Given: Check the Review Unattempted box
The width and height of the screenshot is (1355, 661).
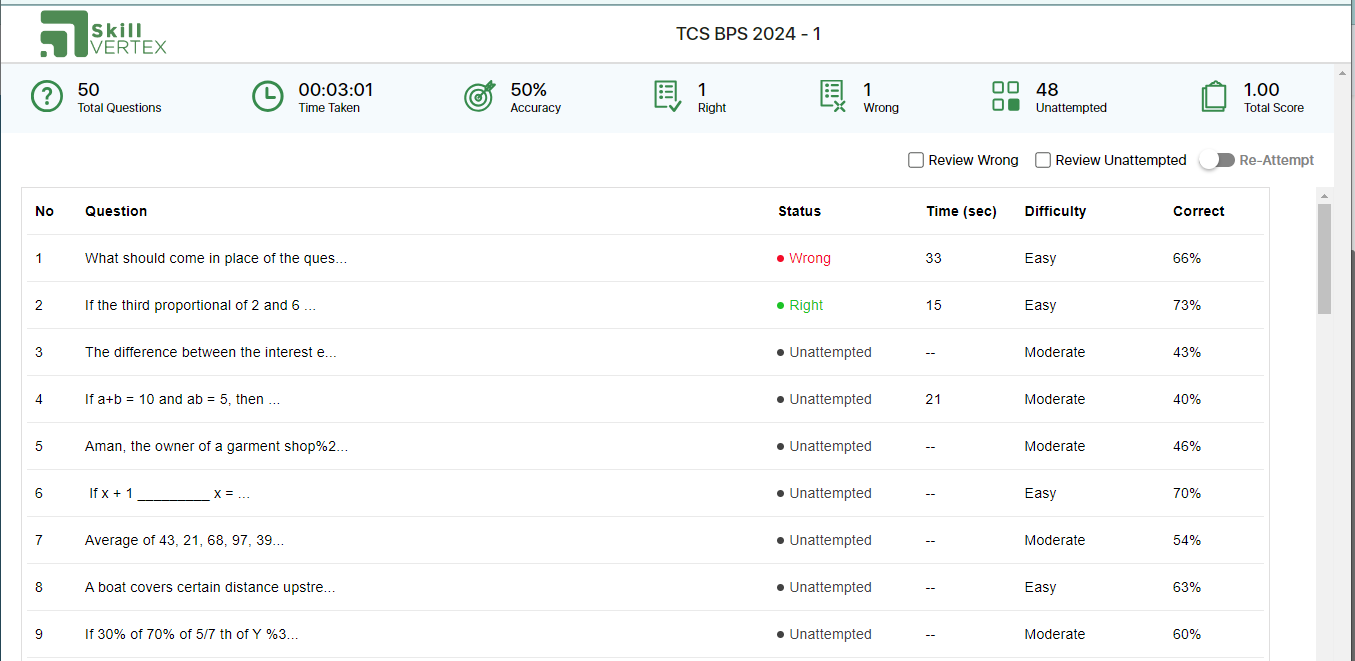Looking at the screenshot, I should tap(1043, 160).
